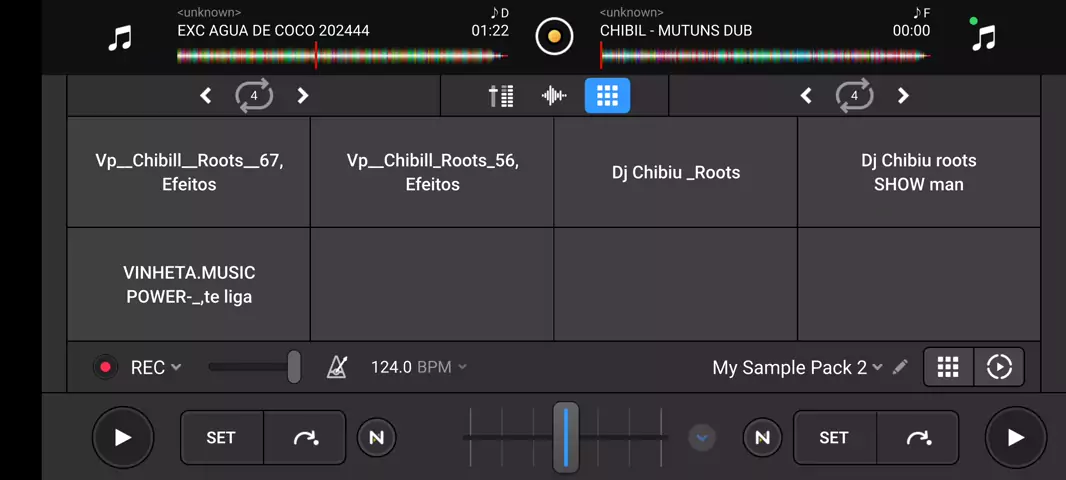
Task: Toggle the left deck 4-beat loop
Action: tap(254, 95)
